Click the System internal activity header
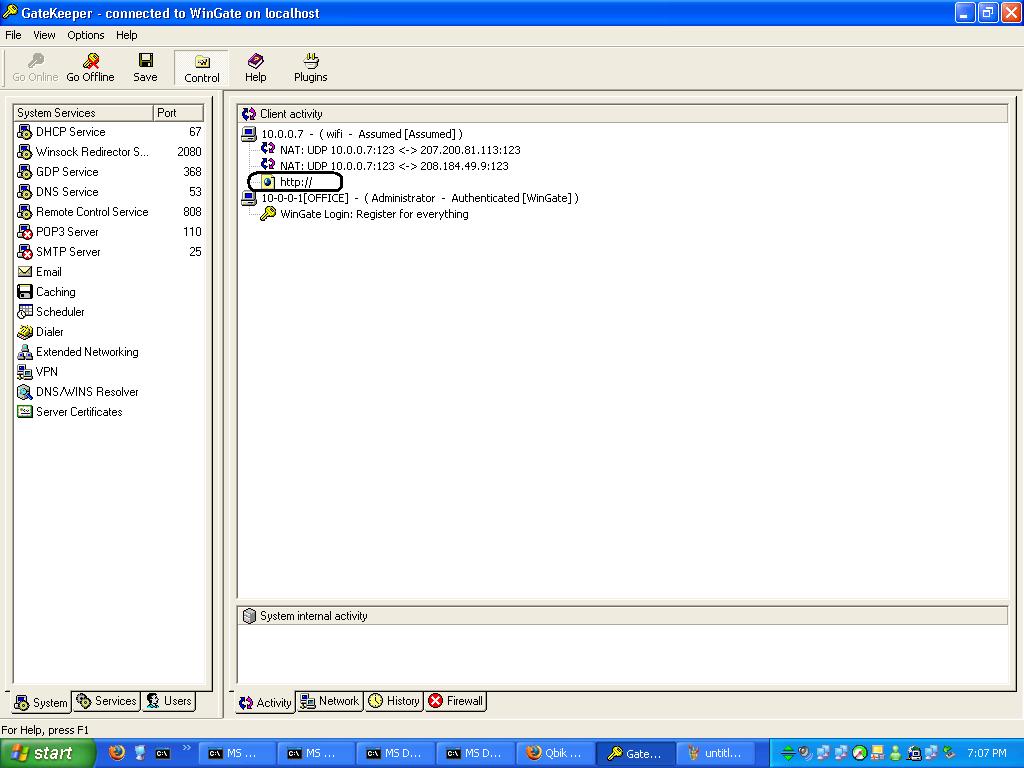The height and width of the screenshot is (768, 1024). (x=622, y=616)
